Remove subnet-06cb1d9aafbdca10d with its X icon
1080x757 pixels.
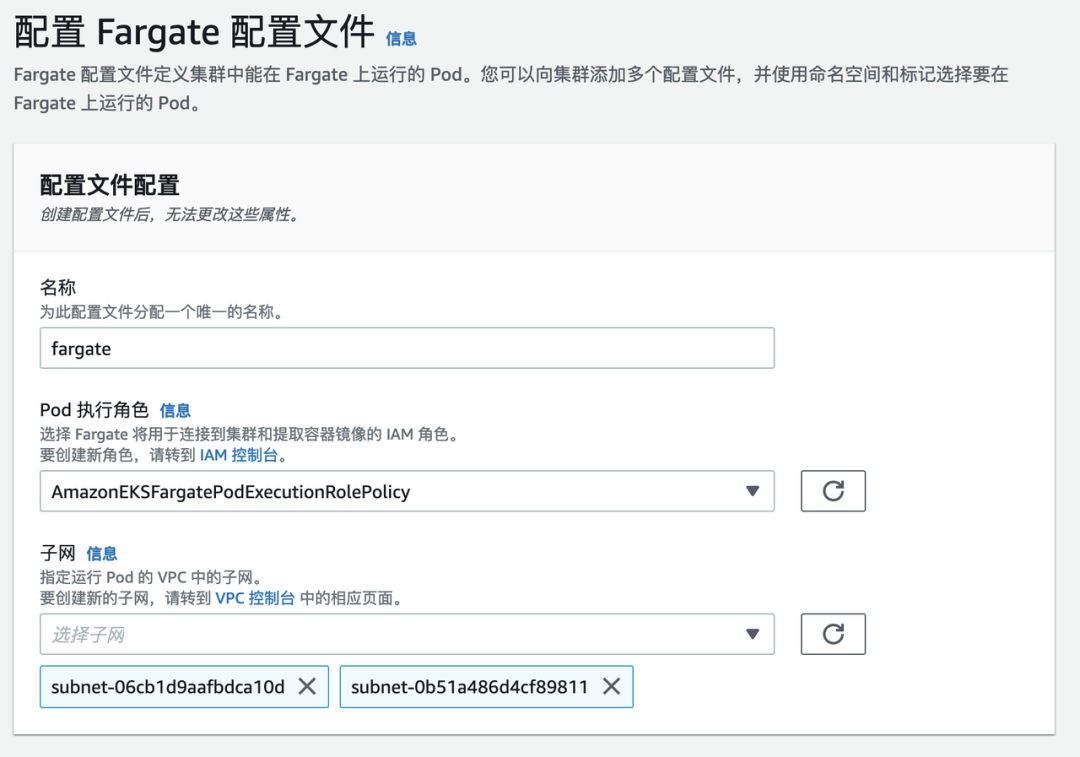307,687
